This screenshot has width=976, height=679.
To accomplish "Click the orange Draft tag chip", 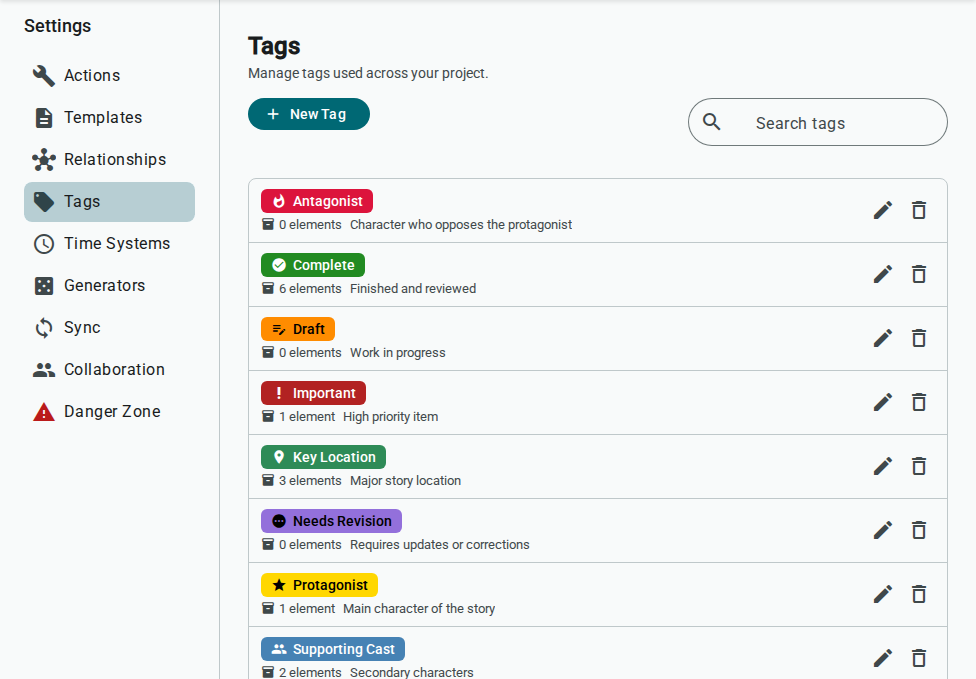I will [x=298, y=329].
